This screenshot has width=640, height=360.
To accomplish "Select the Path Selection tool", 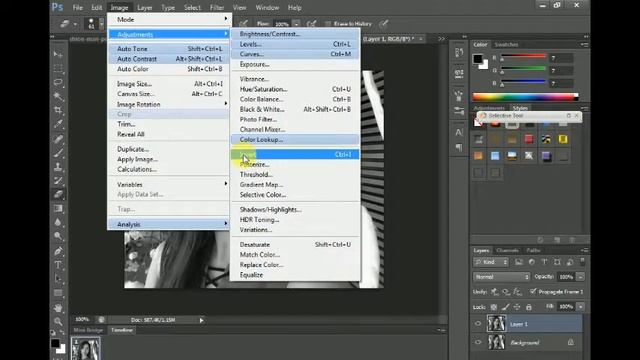I will point(58,279).
